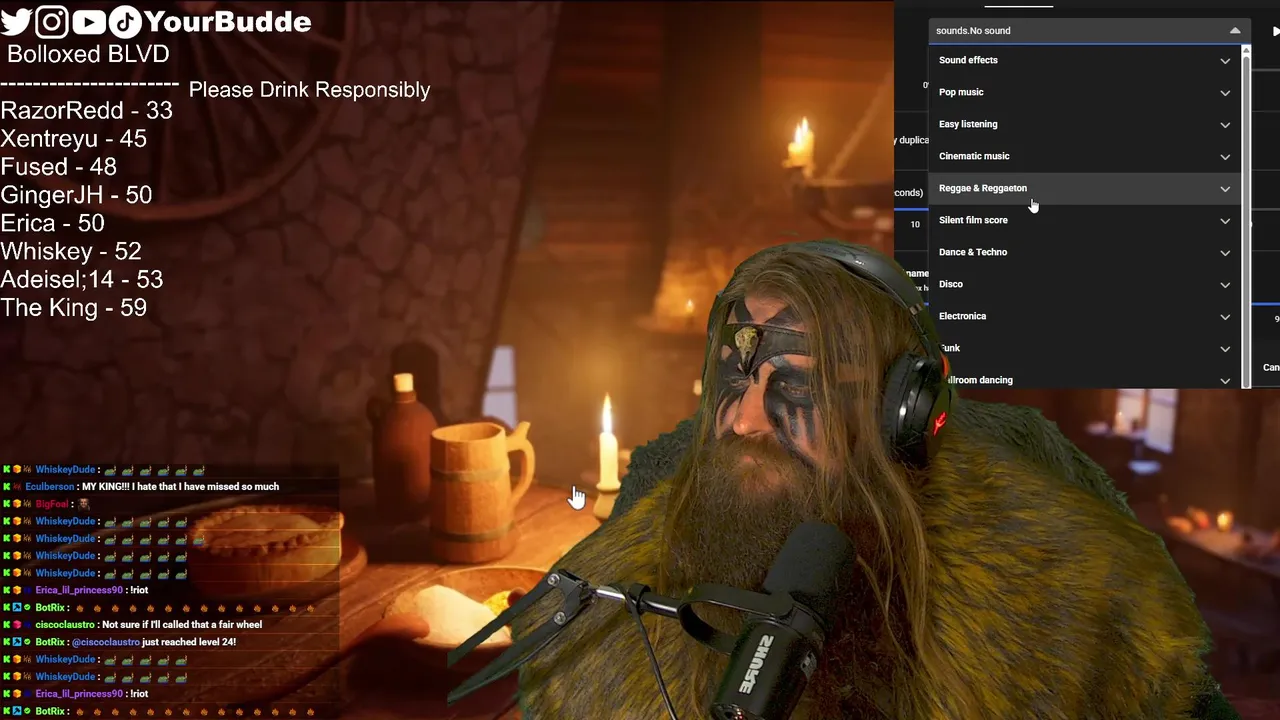Click 'Not sure if I'll called that a fair wheel'
The width and height of the screenshot is (1280, 720).
(182, 625)
